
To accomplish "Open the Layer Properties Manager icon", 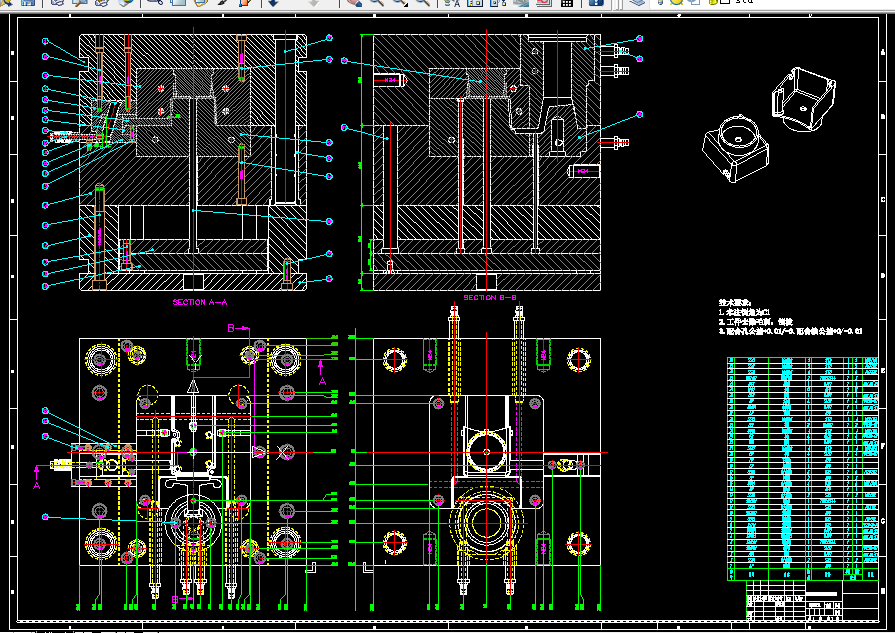I will 637,2.
